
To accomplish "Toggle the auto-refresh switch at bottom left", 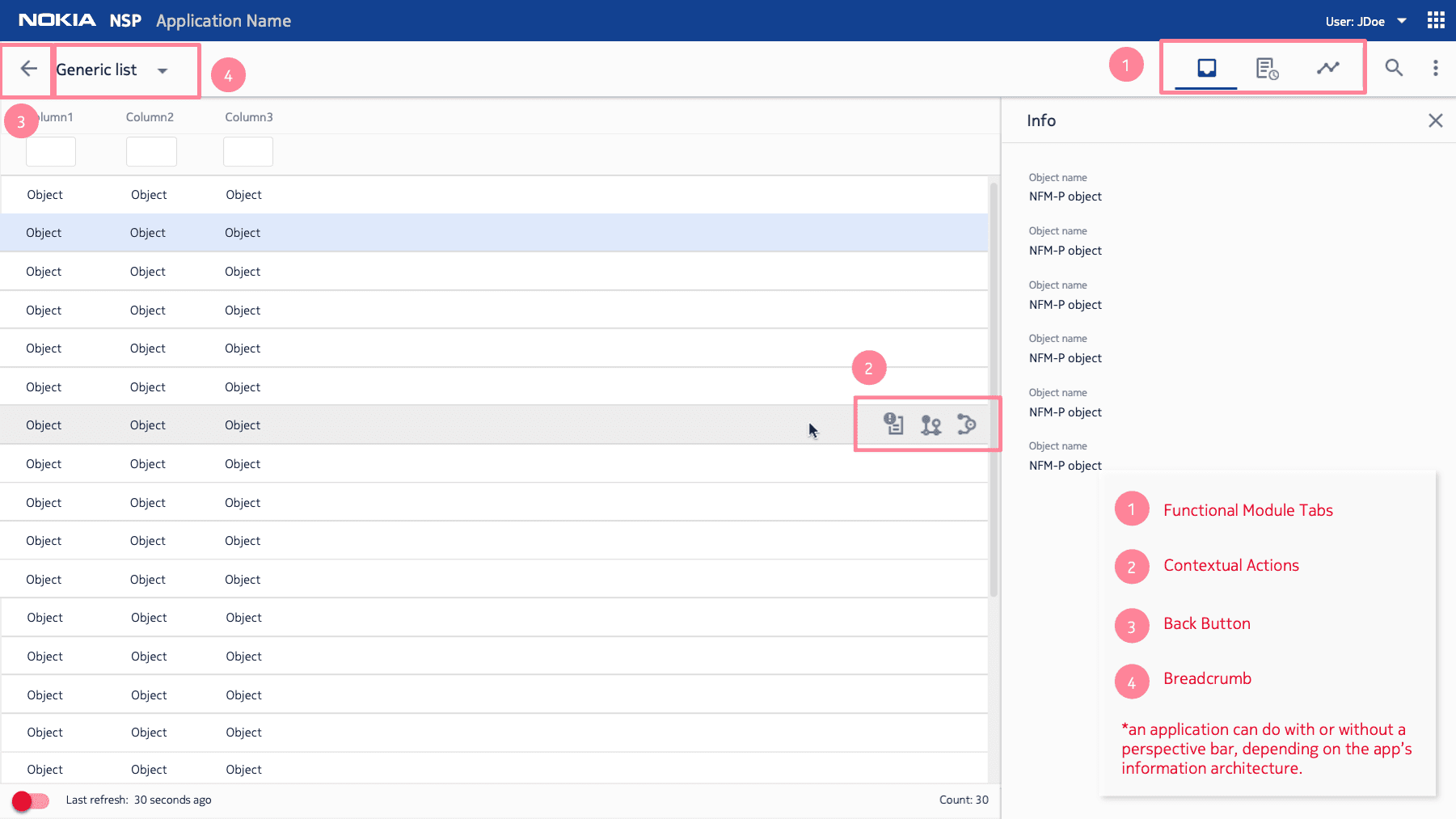I will click(x=31, y=800).
